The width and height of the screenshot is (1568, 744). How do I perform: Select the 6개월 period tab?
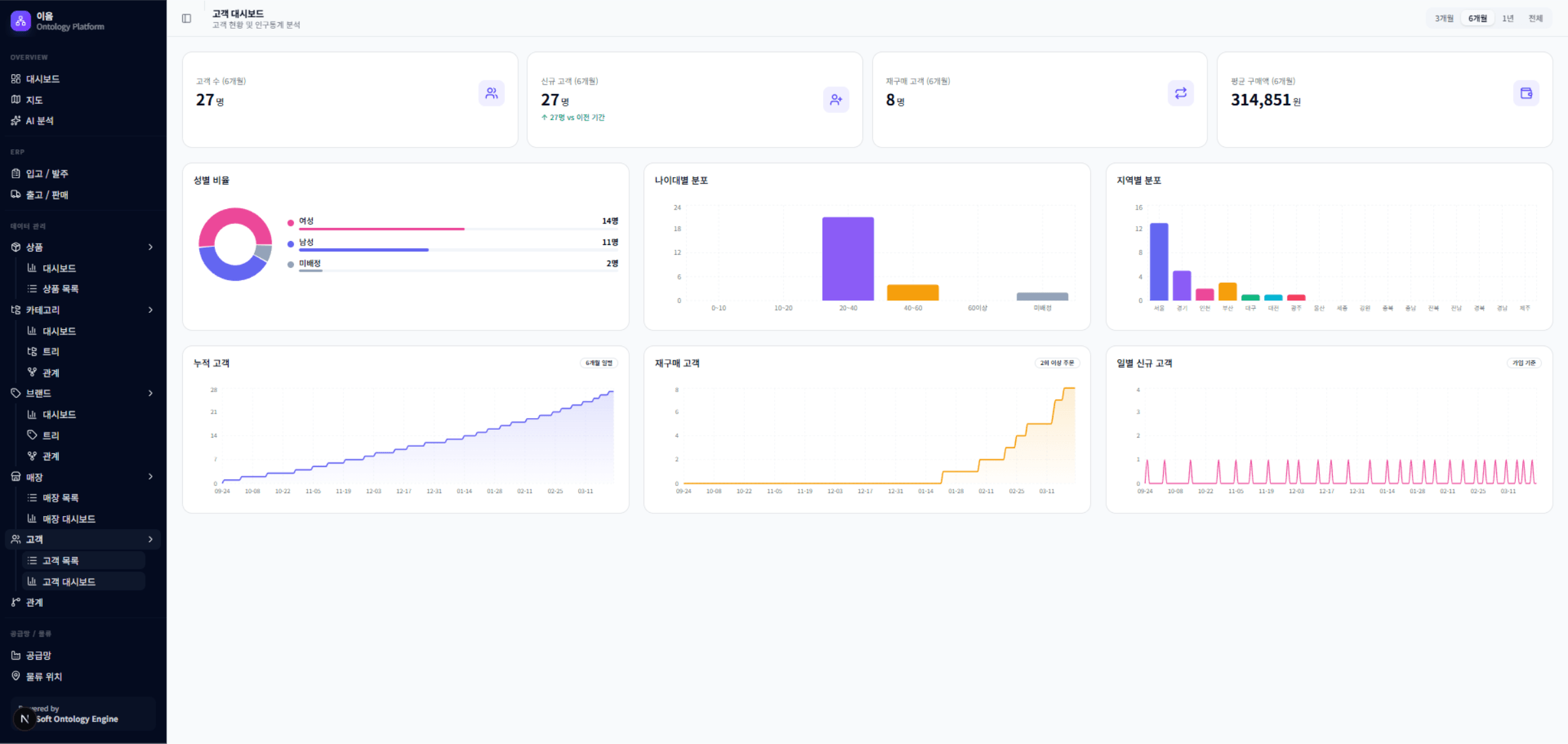click(x=1477, y=18)
